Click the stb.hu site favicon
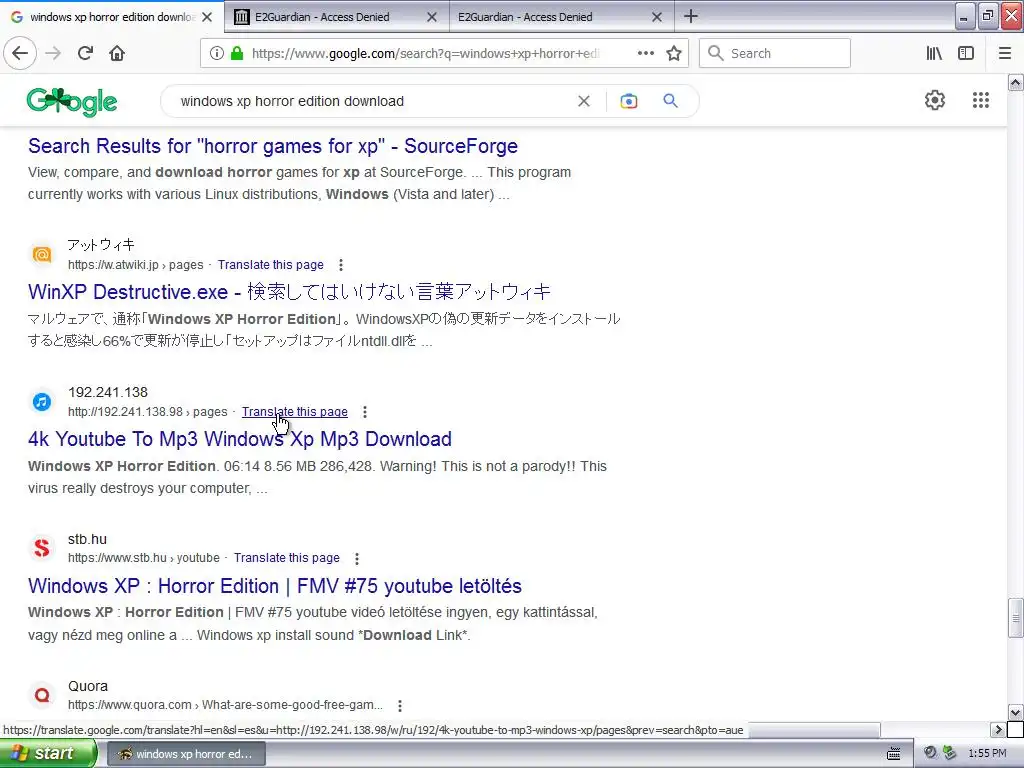The image size is (1024, 768). (x=42, y=548)
